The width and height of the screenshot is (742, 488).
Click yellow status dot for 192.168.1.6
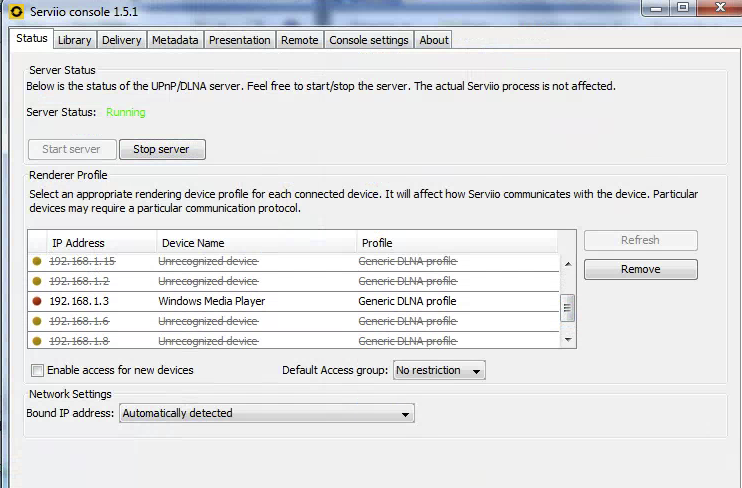[37, 321]
